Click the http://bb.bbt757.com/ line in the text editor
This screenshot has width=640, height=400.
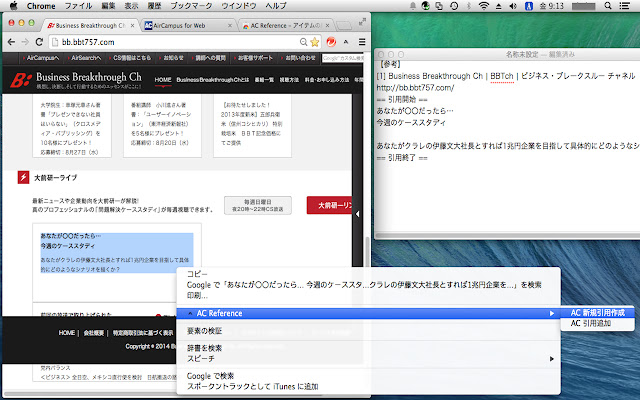point(415,87)
